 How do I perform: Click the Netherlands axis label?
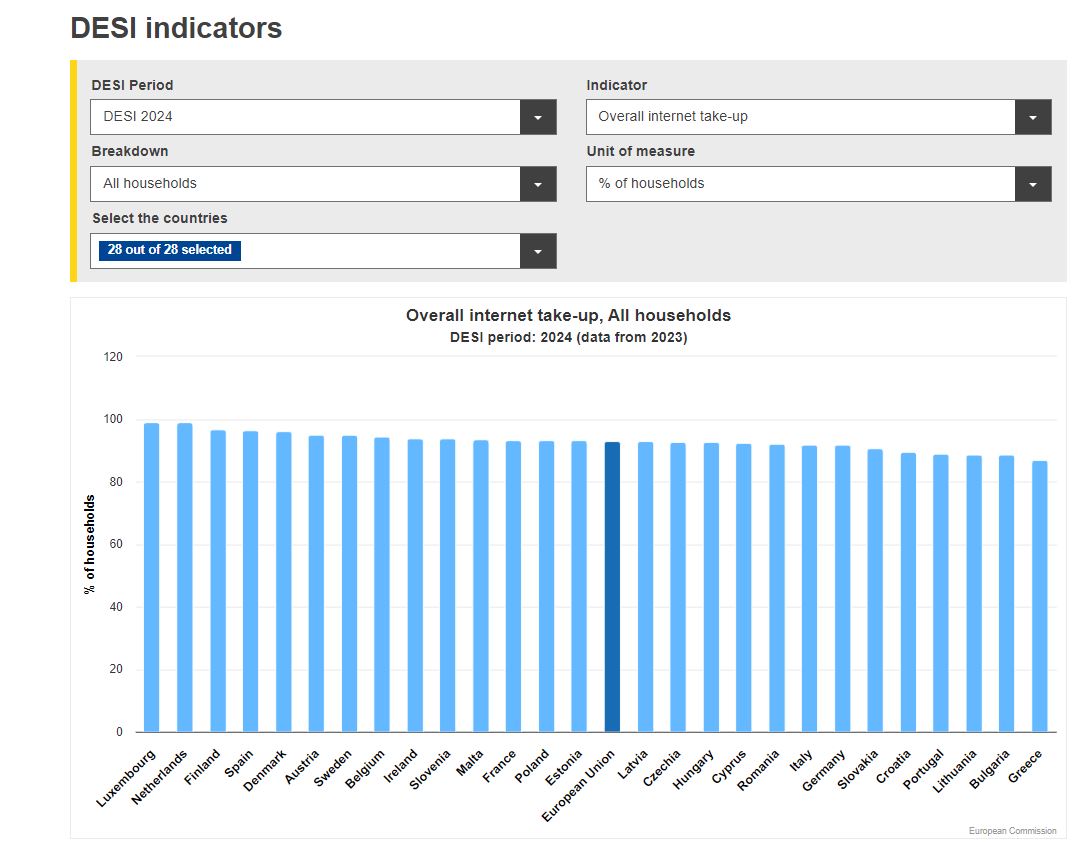[x=159, y=777]
